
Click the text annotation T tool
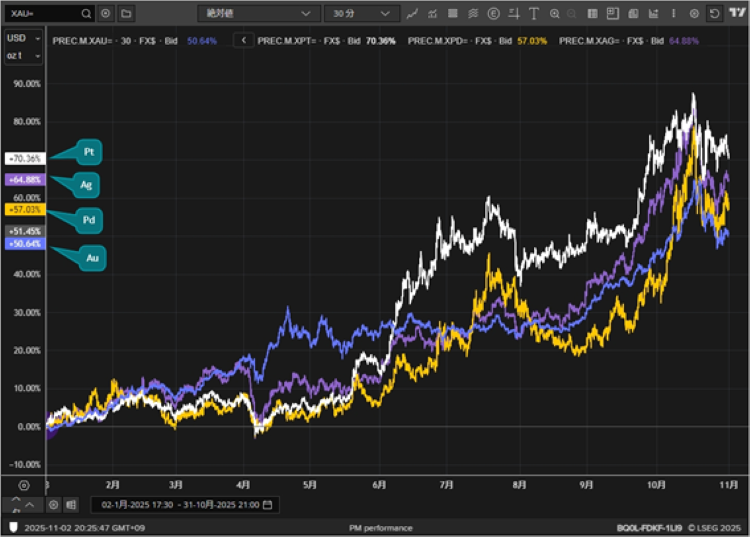[x=534, y=14]
